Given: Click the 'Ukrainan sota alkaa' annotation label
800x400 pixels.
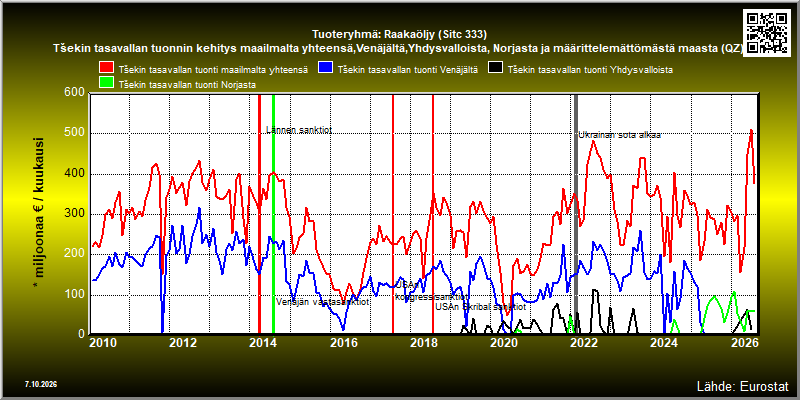Looking at the screenshot, I should (x=620, y=135).
